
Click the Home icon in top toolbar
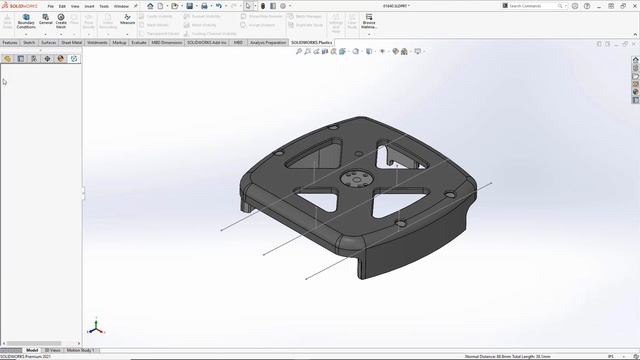click(150, 6)
